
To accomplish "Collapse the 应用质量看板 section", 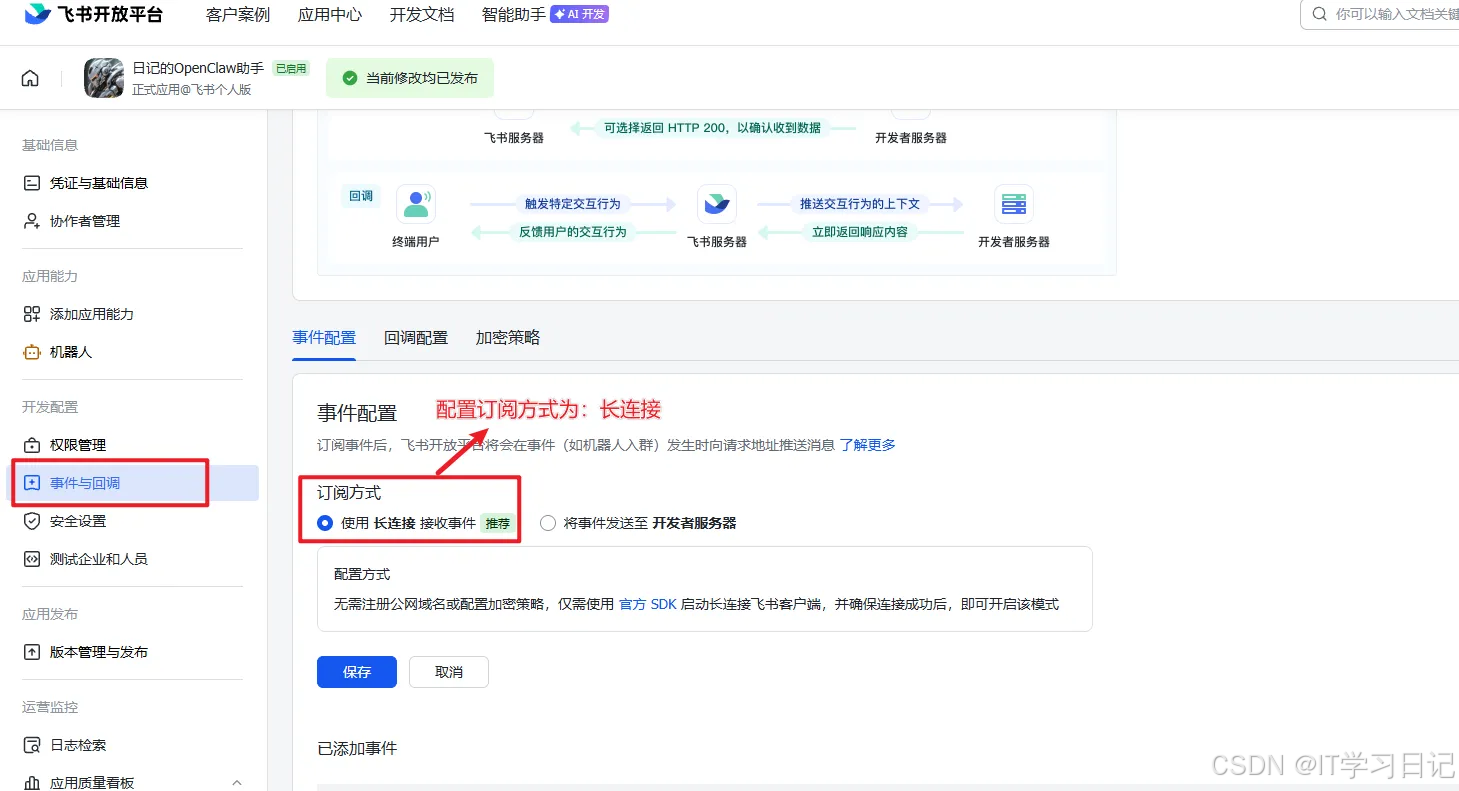I will 237,782.
